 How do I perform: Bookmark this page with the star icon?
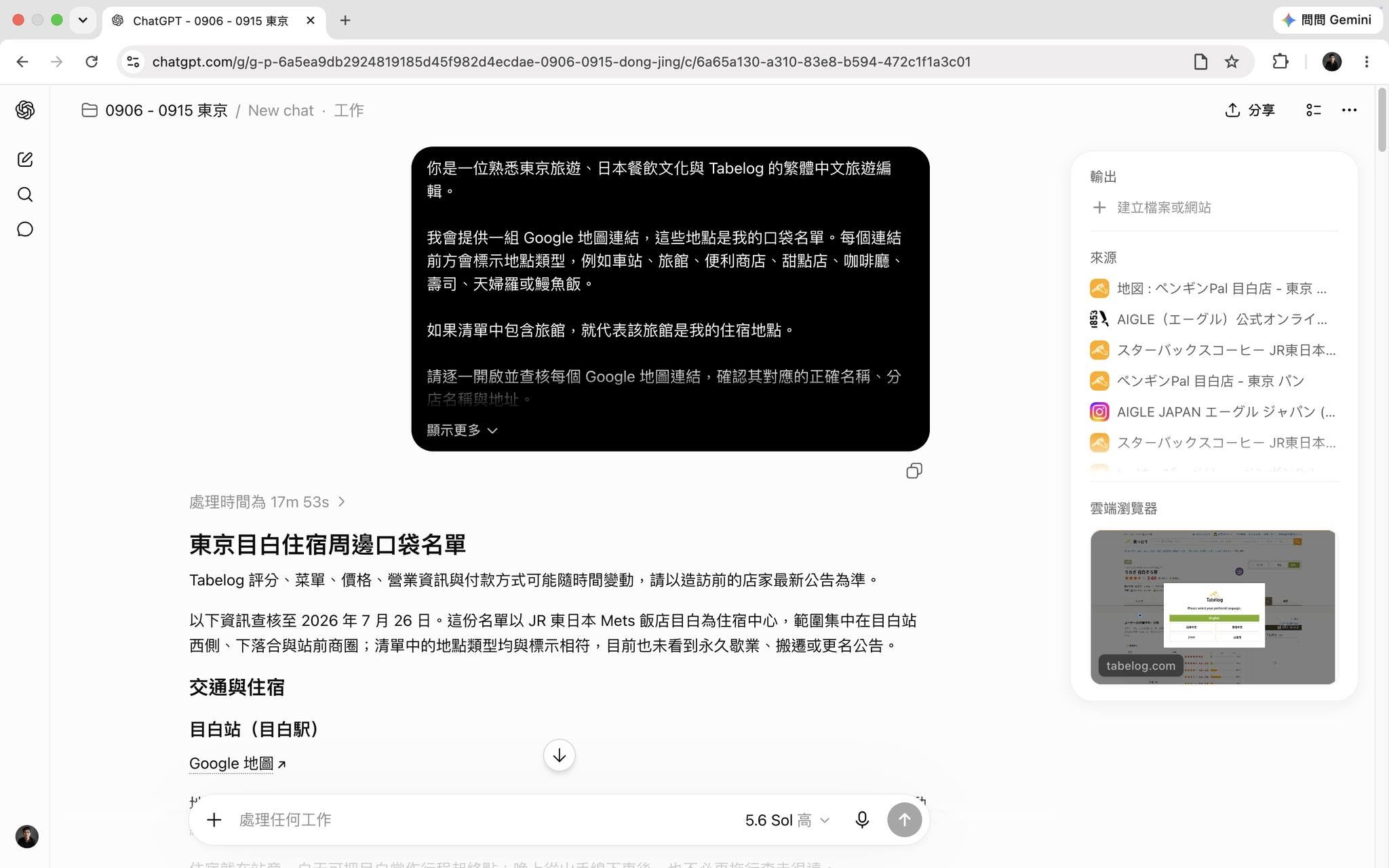pos(1232,62)
